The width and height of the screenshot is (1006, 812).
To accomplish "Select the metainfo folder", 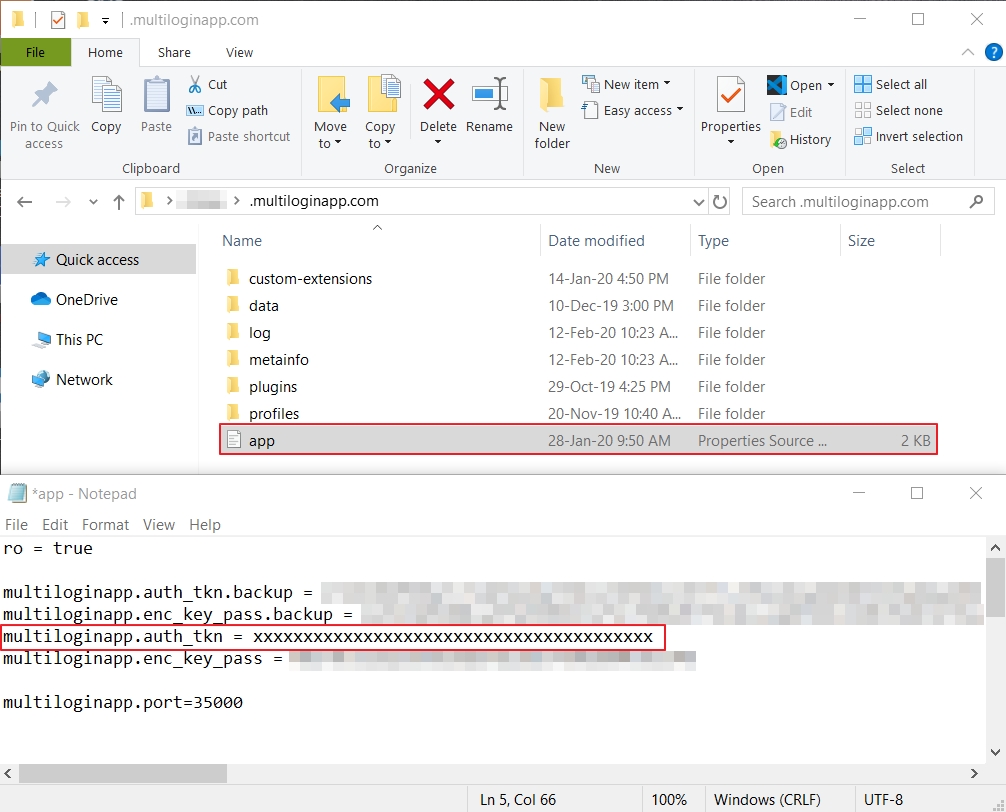I will (x=278, y=359).
